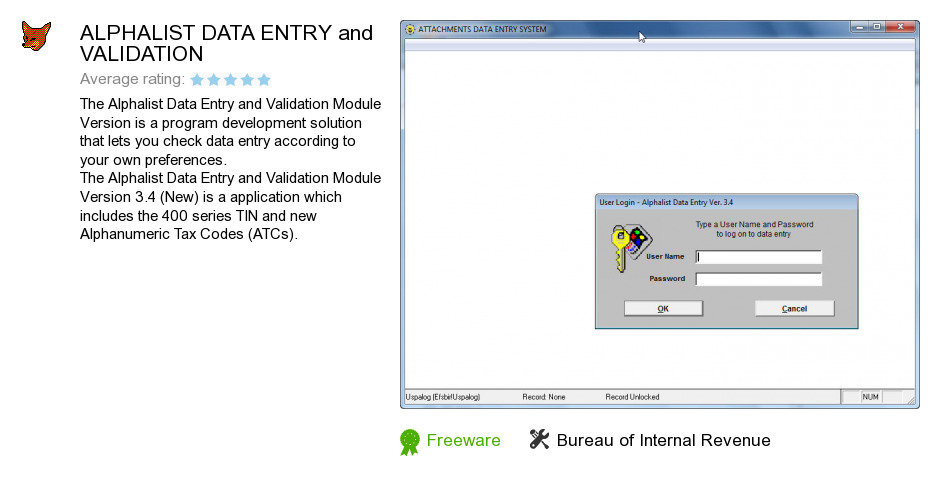
Task: Click the fox application icon
Action: pos(36,35)
